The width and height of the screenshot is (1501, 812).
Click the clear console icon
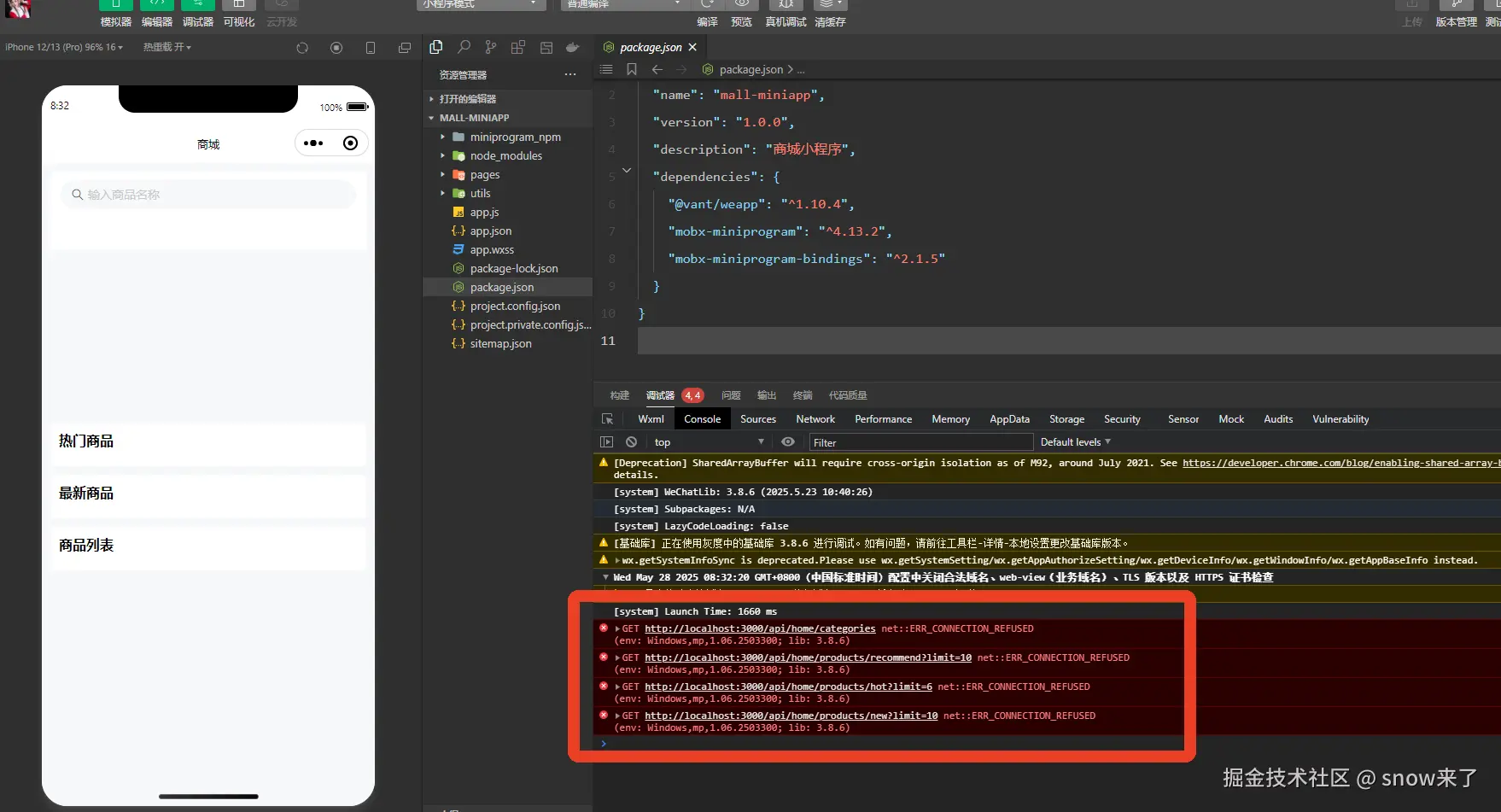click(x=631, y=442)
